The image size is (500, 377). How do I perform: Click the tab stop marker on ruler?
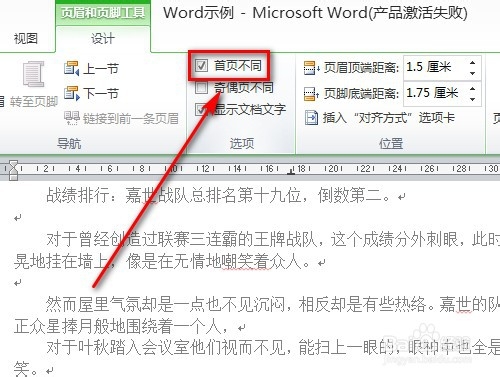(x=291, y=171)
